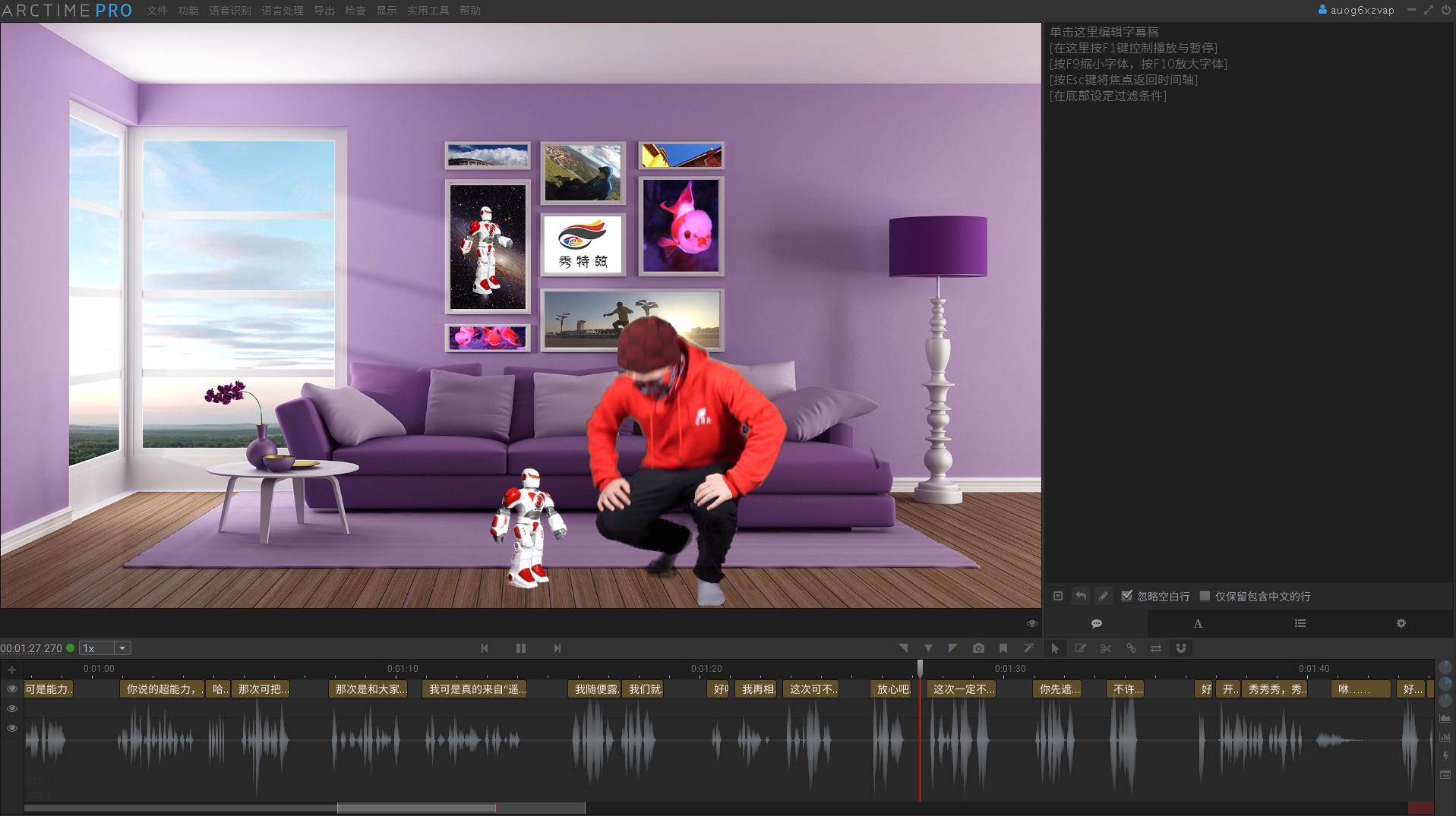Viewport: 1456px width, 816px height.
Task: Expand the 实用工具 menu
Action: [x=428, y=11]
